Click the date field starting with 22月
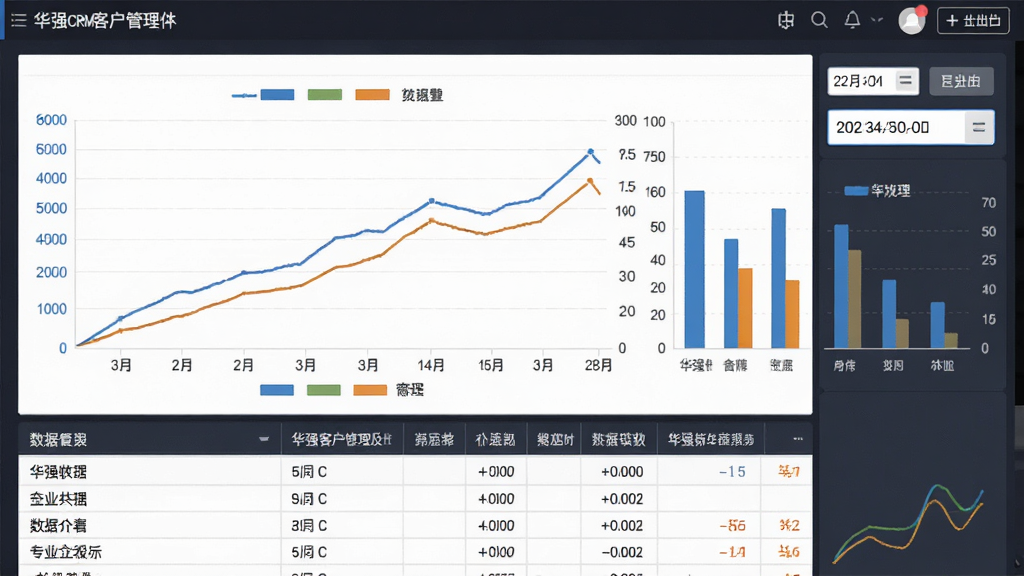 coord(873,81)
